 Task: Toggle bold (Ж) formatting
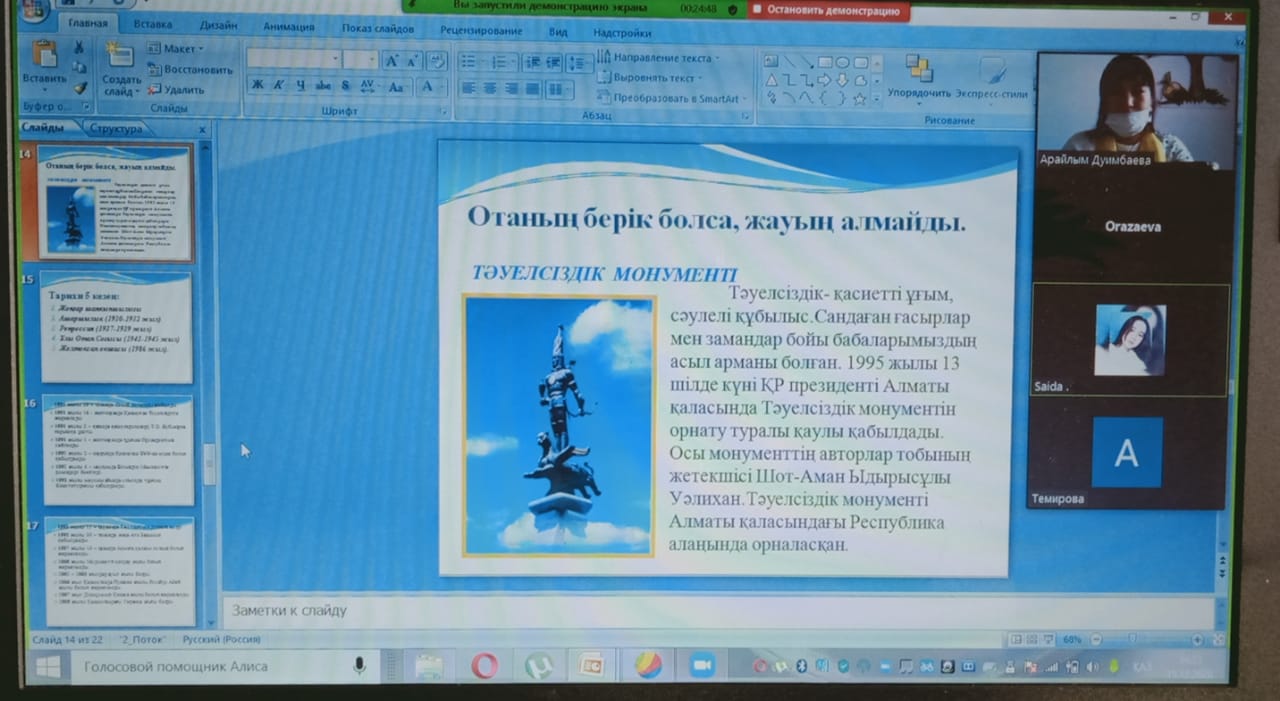(x=257, y=86)
